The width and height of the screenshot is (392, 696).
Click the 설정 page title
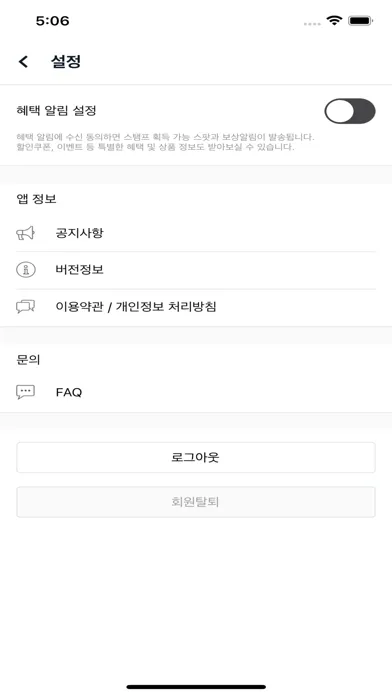pyautogui.click(x=66, y=61)
